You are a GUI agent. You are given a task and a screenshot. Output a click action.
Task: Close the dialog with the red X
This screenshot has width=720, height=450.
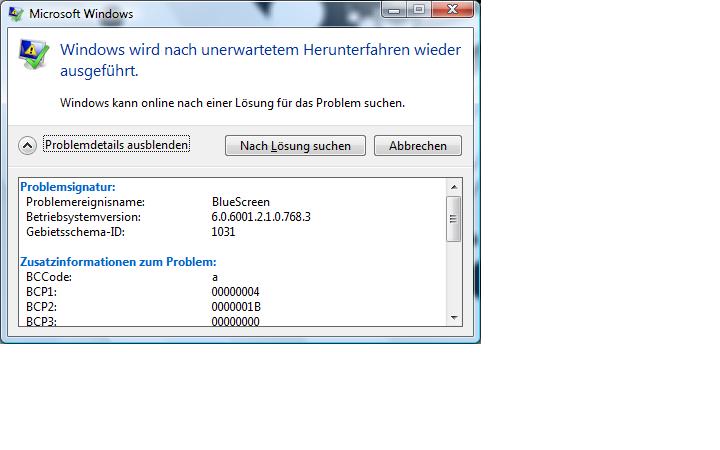(452, 10)
